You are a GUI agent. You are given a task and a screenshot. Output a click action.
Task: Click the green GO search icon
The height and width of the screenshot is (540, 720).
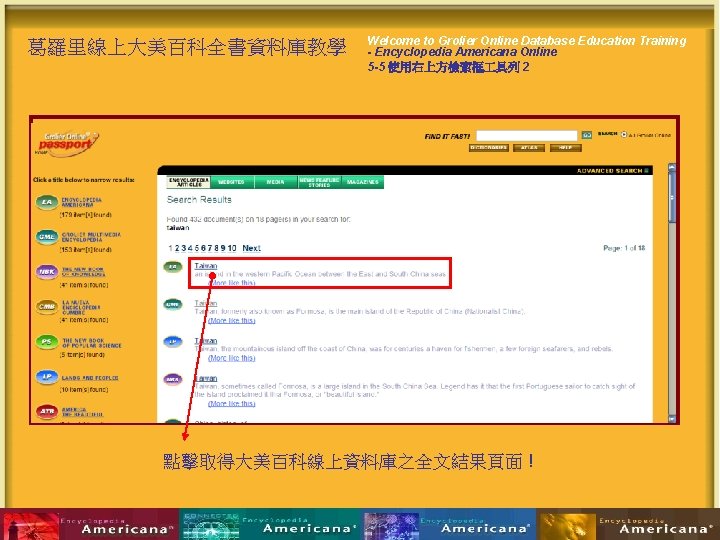point(586,135)
